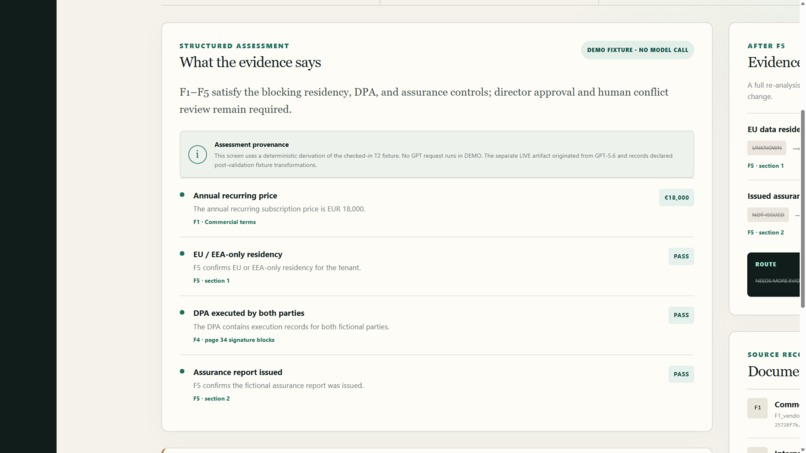Click the €18,000 price badge
Image resolution: width=806 pixels, height=453 pixels.
pos(676,197)
